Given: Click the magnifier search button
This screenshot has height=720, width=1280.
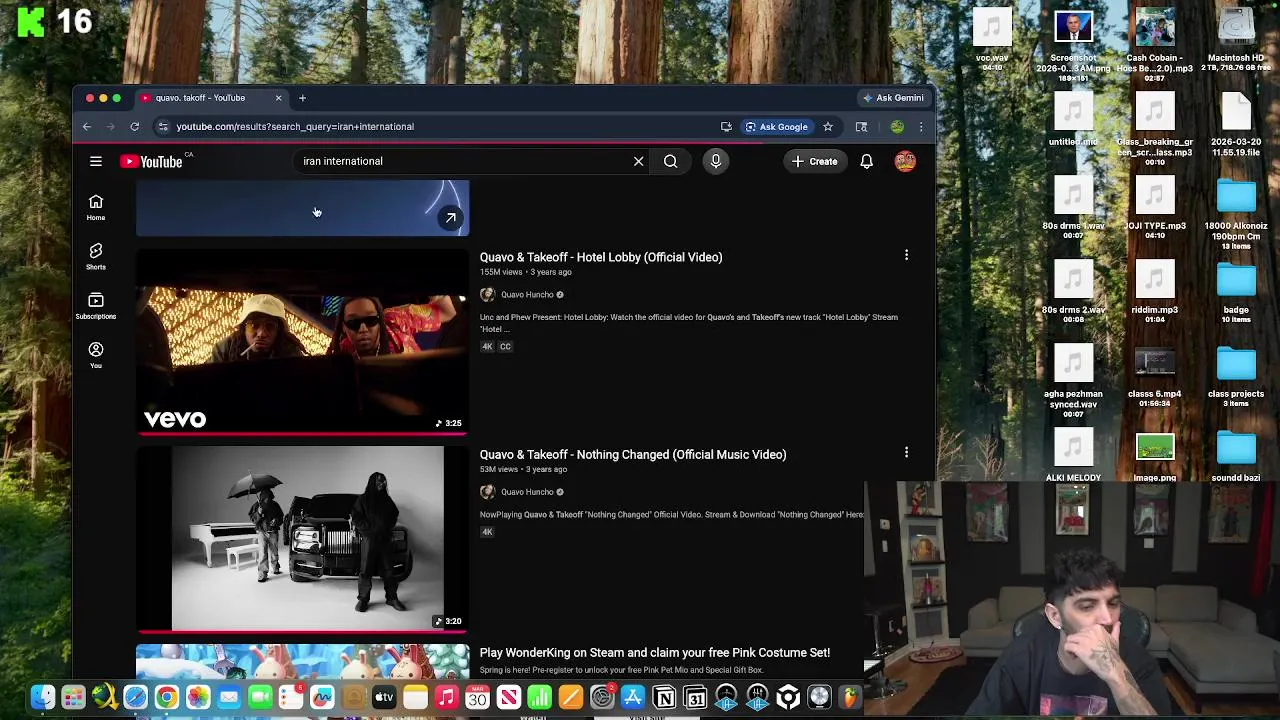Looking at the screenshot, I should (x=670, y=161).
